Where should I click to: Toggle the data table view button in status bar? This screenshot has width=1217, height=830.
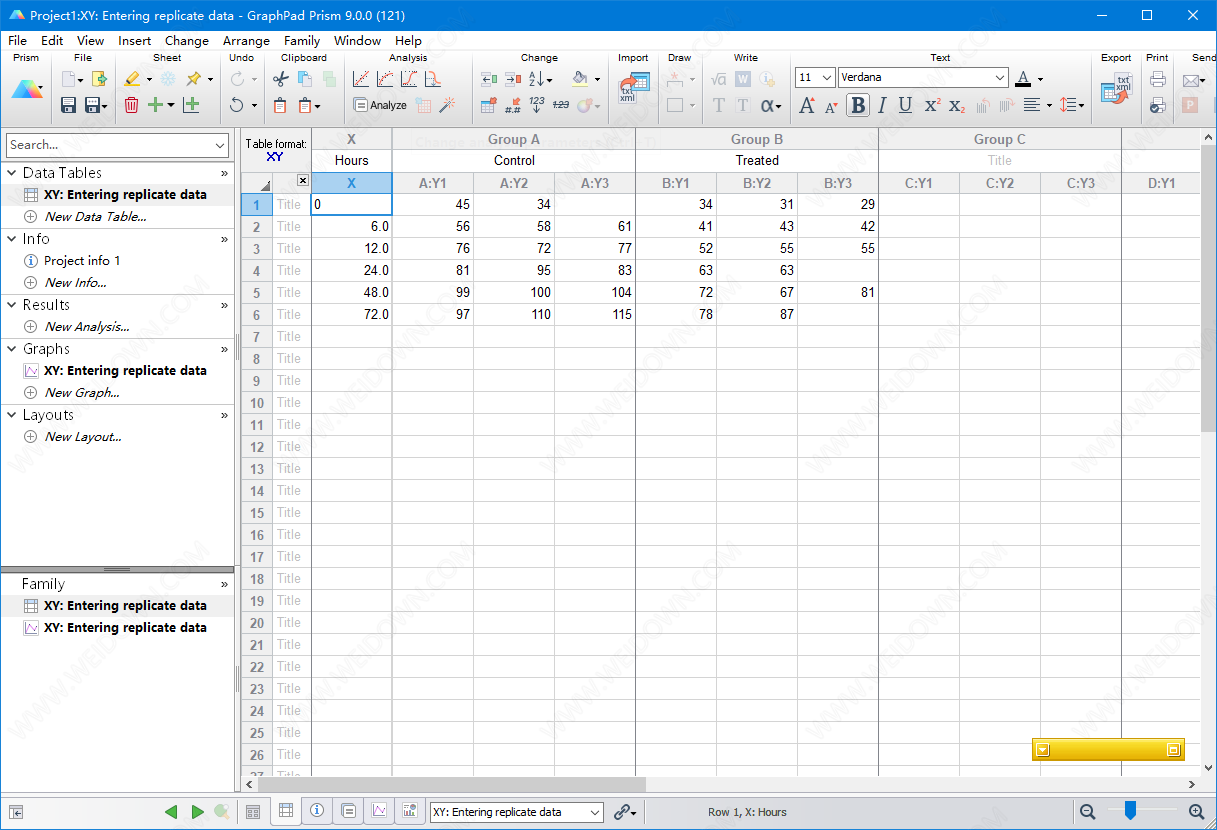tap(286, 811)
